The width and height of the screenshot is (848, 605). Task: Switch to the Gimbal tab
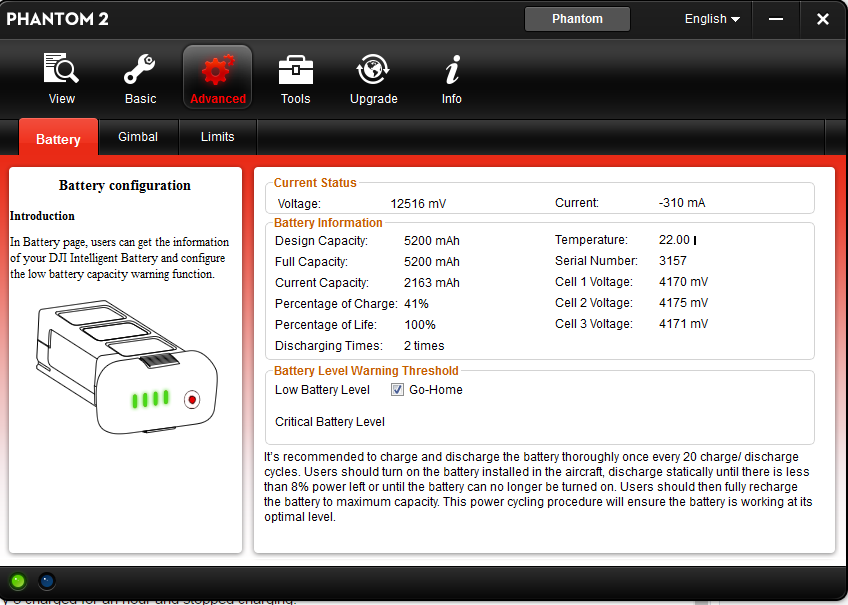click(138, 137)
